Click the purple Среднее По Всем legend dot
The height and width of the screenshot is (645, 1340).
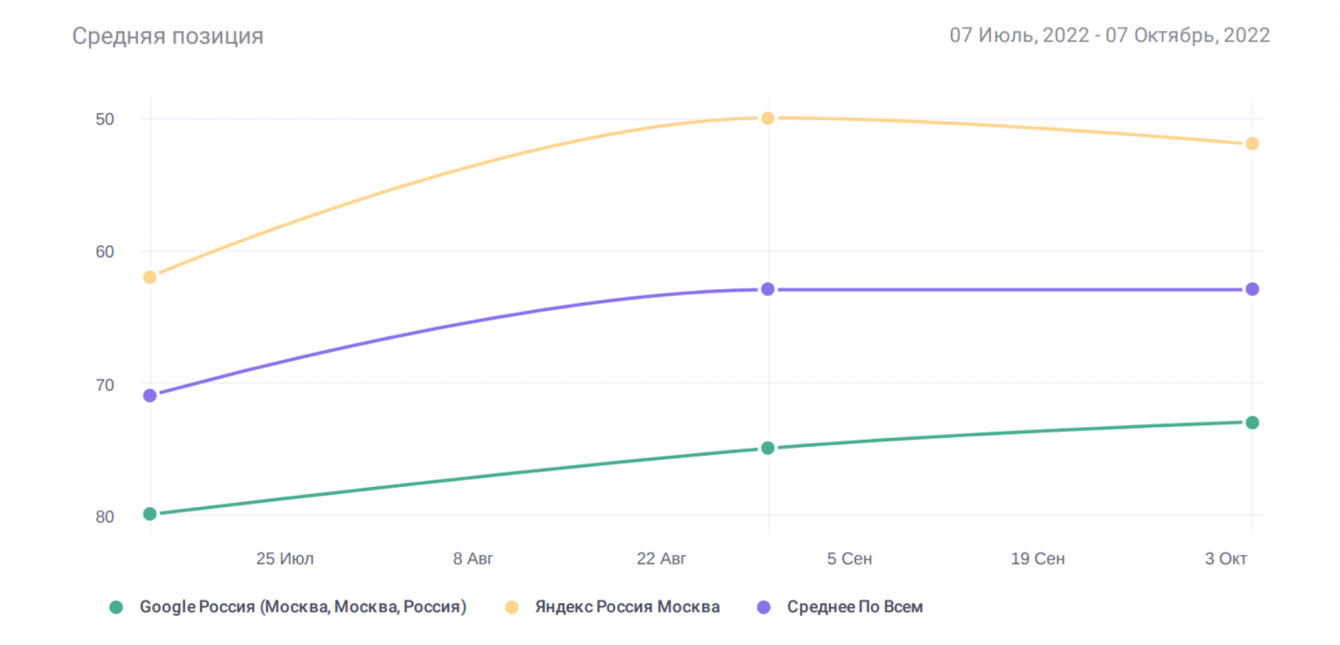[x=764, y=607]
